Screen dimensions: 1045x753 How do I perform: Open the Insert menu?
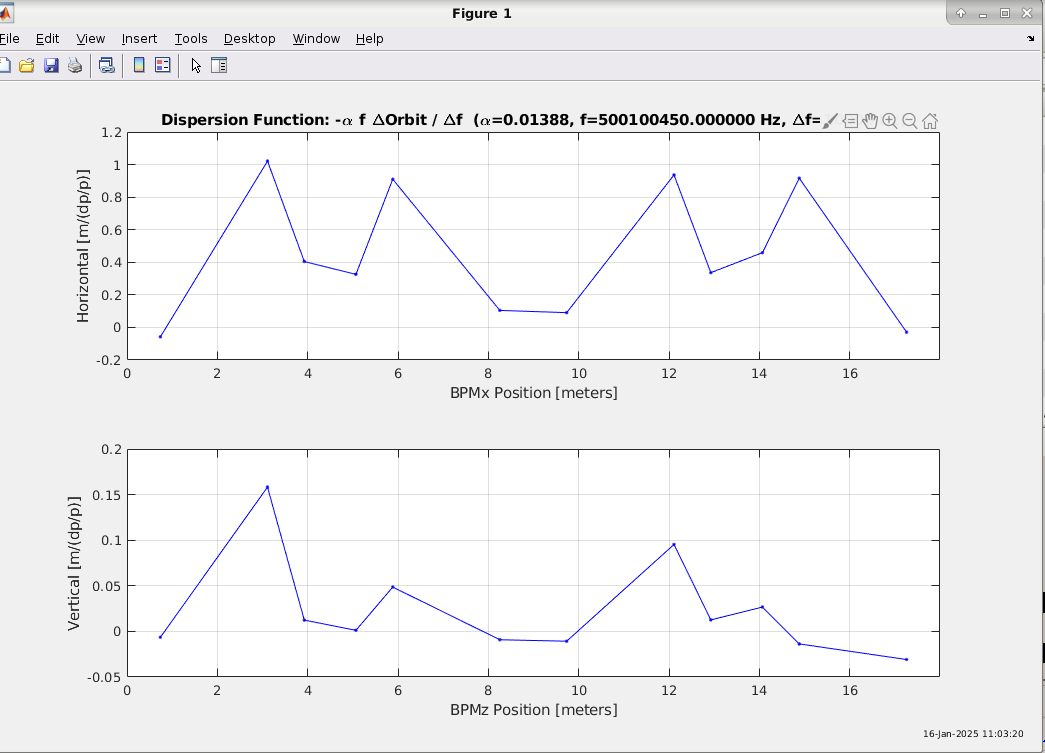139,39
